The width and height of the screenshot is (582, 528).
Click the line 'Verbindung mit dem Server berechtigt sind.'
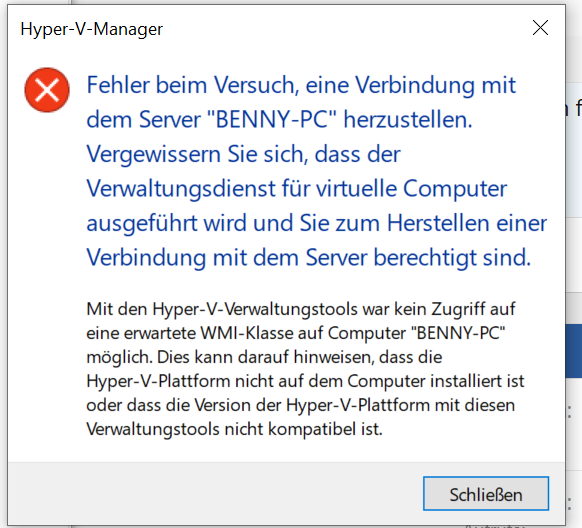[308, 258]
